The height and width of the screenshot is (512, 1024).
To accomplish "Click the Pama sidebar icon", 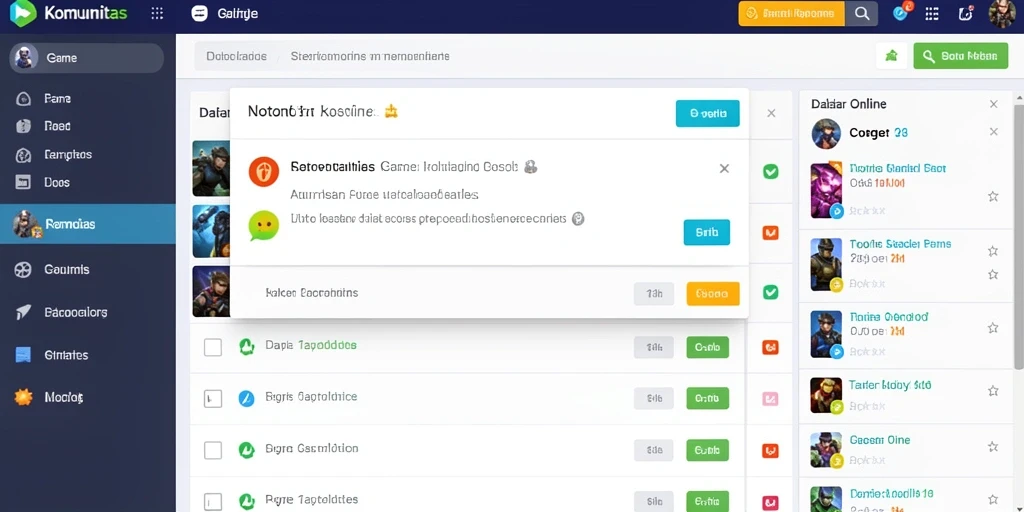I will tap(23, 99).
